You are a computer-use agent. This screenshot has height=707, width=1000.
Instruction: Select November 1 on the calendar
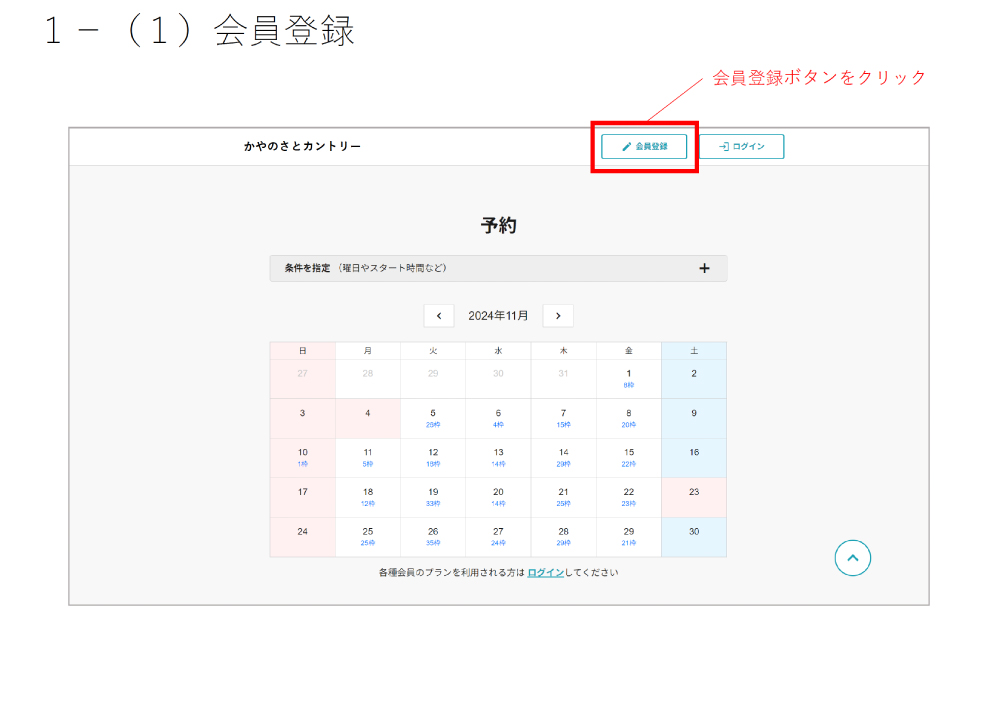pos(628,378)
